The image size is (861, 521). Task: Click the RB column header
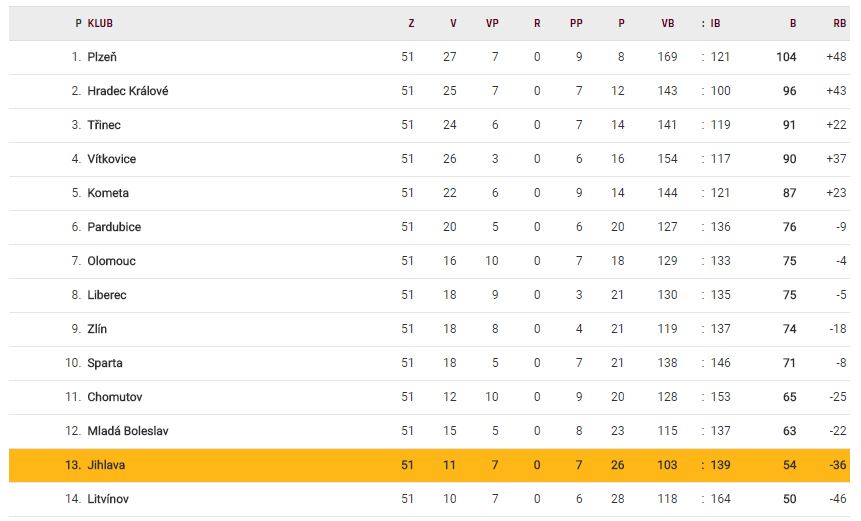pyautogui.click(x=839, y=23)
